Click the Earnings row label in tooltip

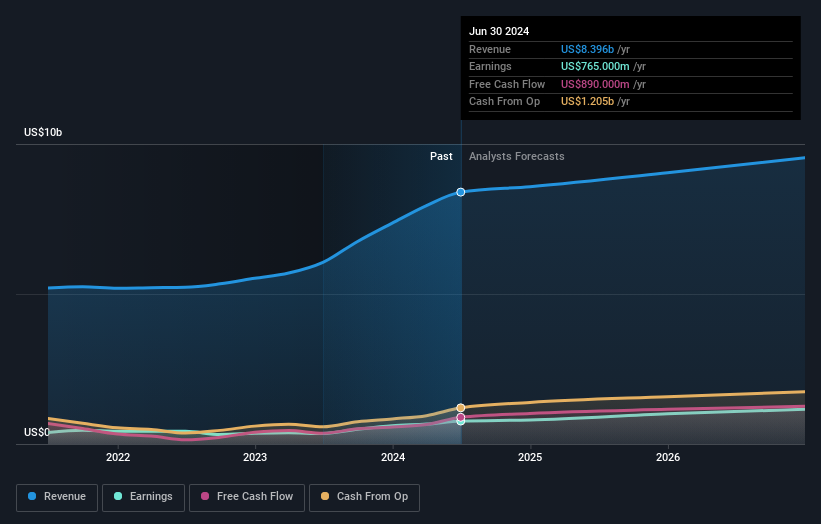[x=490, y=66]
